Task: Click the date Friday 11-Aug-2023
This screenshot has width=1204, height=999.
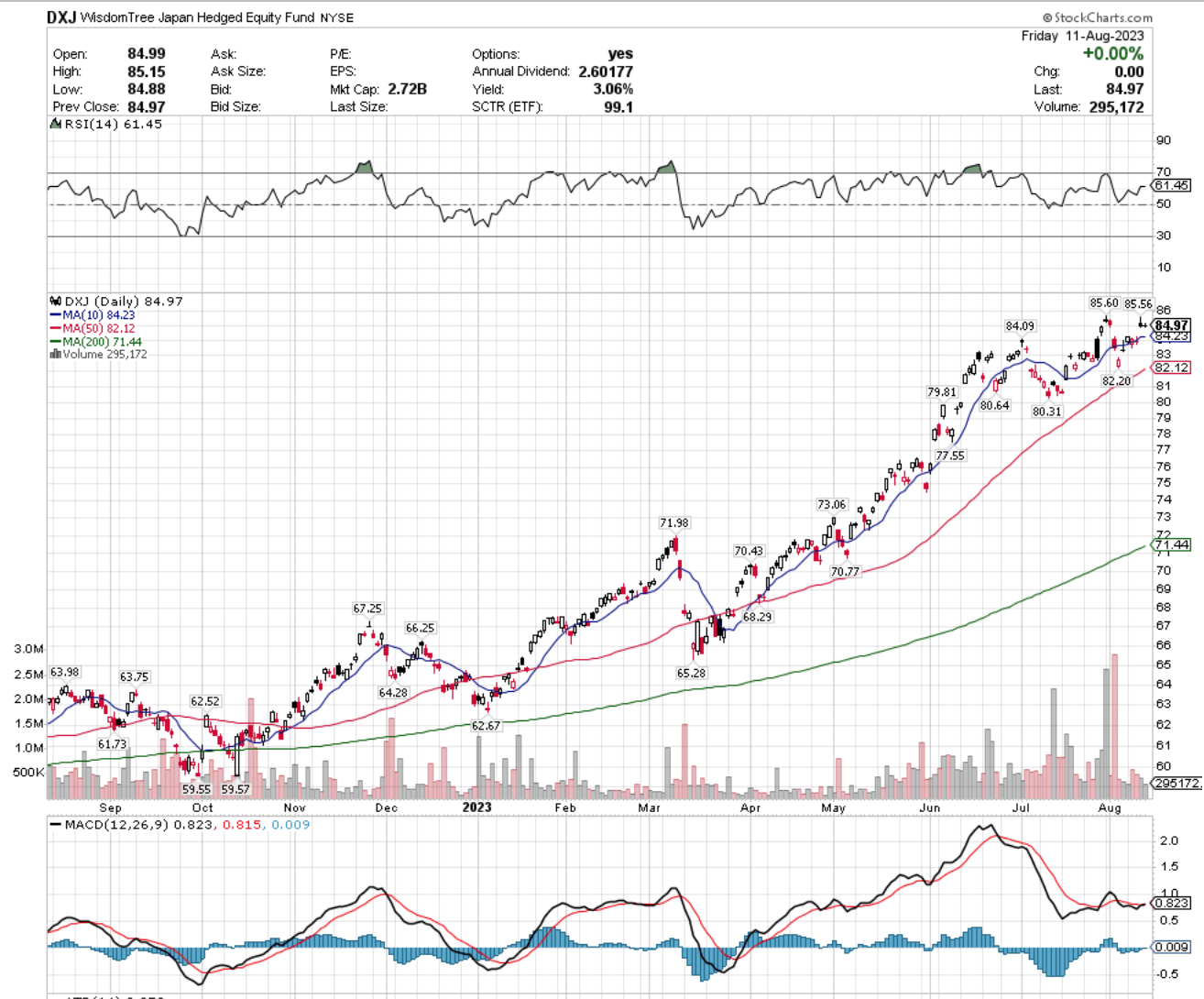Action: pyautogui.click(x=1082, y=36)
